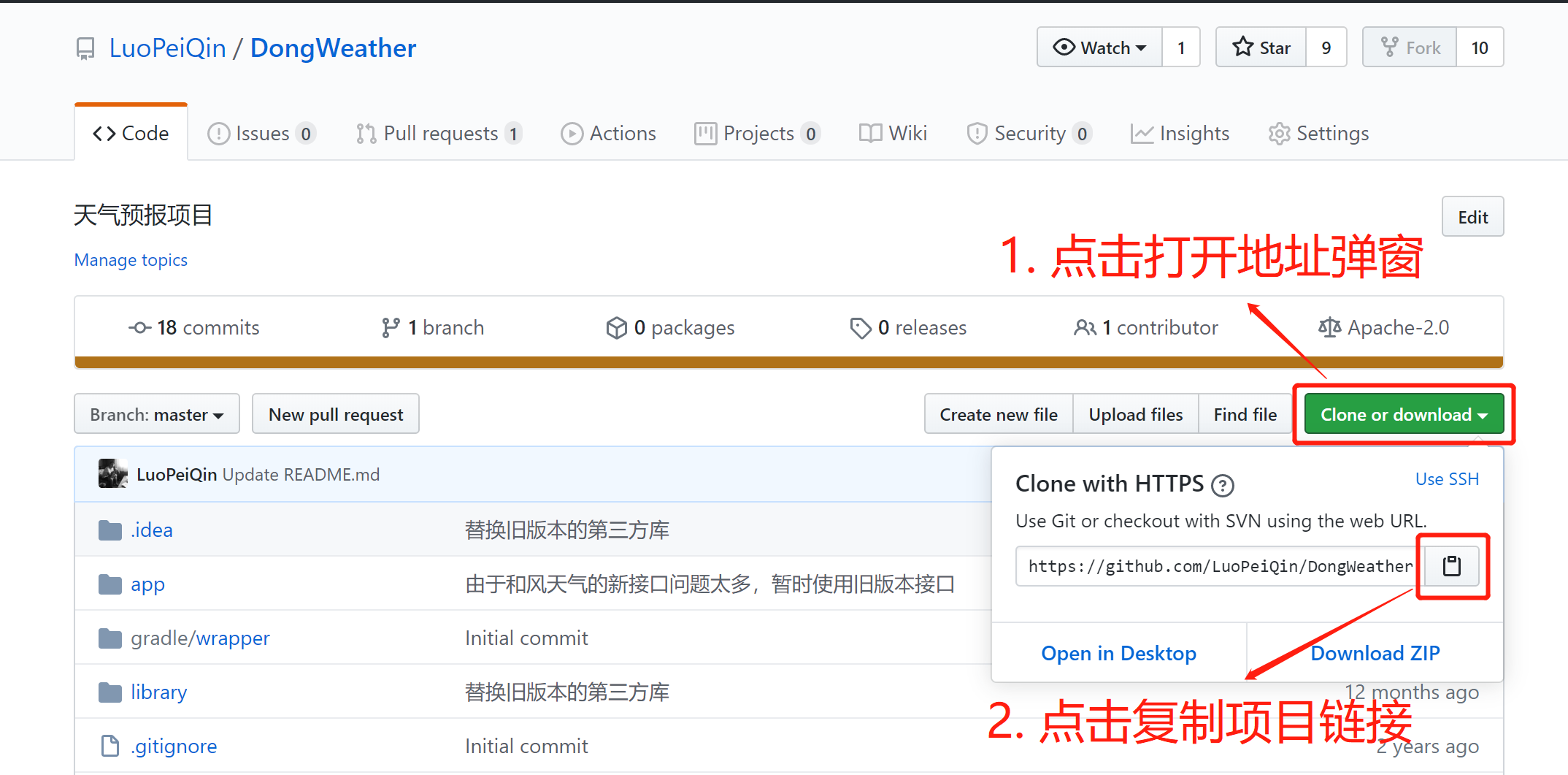Star the DongWeather repository

click(x=1261, y=47)
